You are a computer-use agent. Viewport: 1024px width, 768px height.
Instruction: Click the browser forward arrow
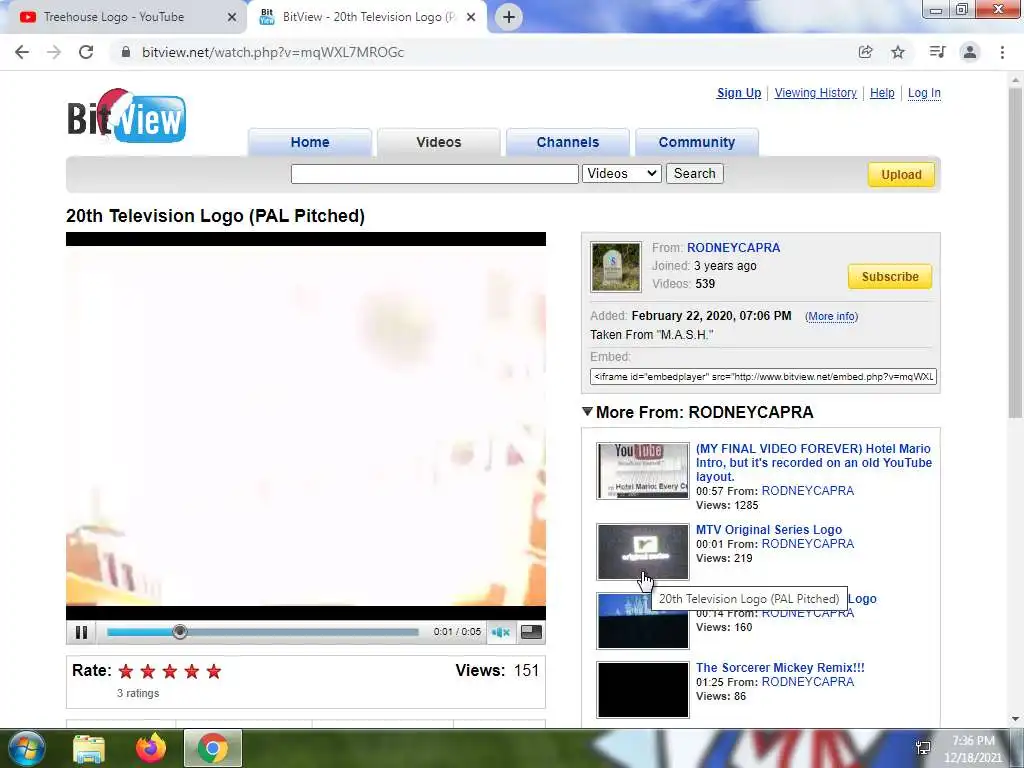[54, 52]
